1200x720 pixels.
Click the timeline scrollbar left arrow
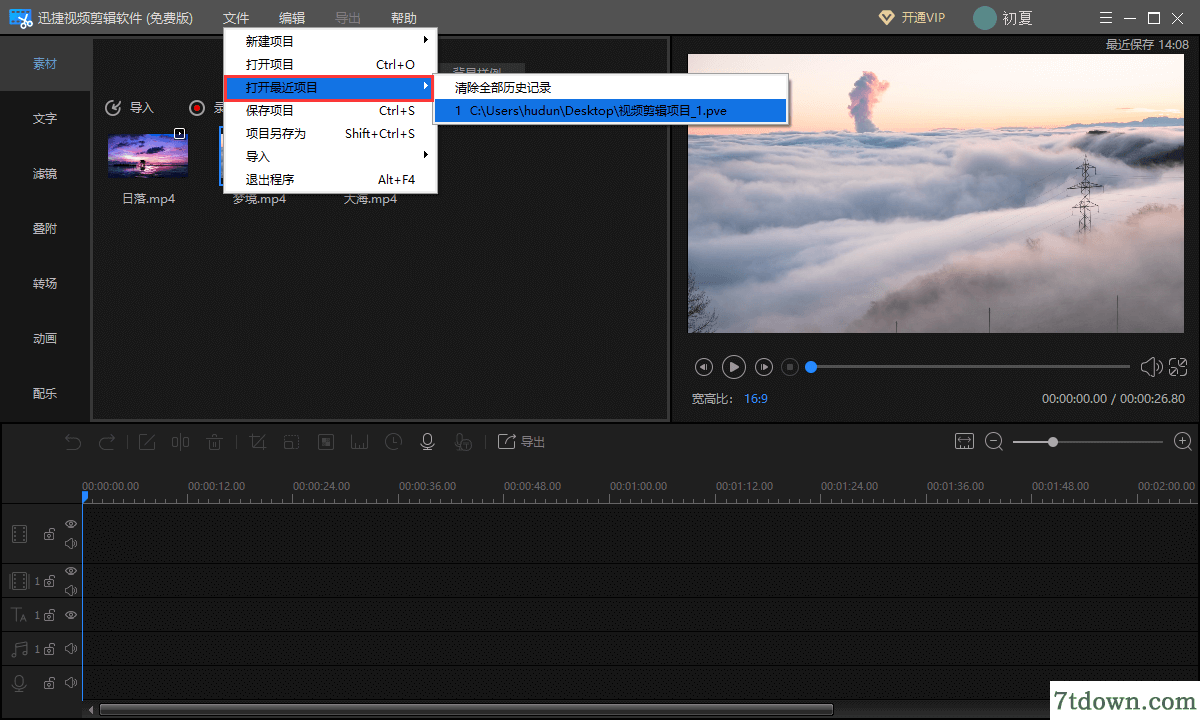click(91, 709)
